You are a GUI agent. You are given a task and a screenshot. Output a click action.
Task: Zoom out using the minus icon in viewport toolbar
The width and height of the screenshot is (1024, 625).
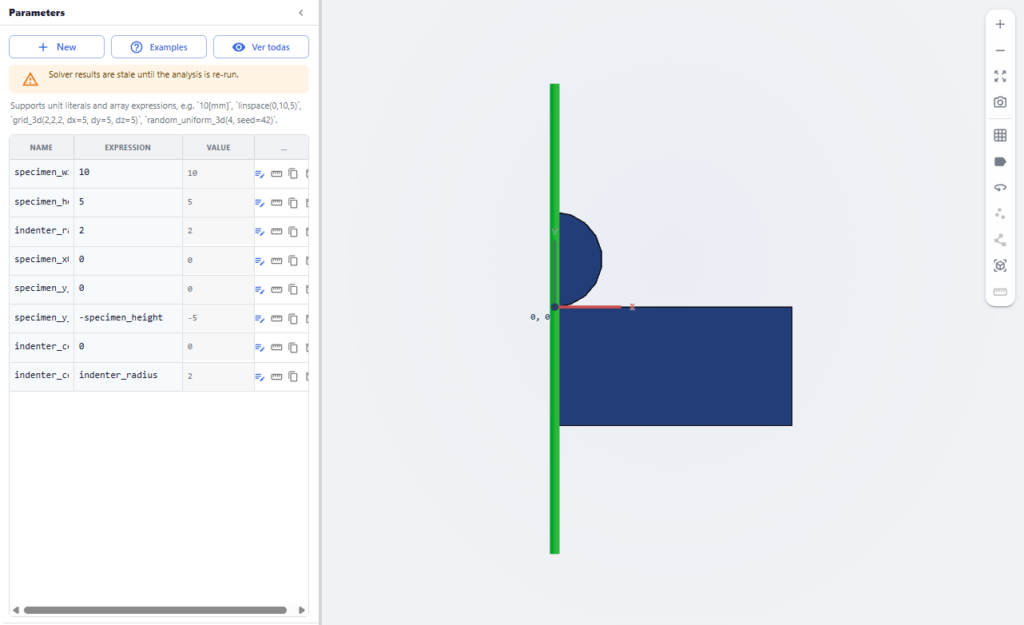[x=1000, y=50]
